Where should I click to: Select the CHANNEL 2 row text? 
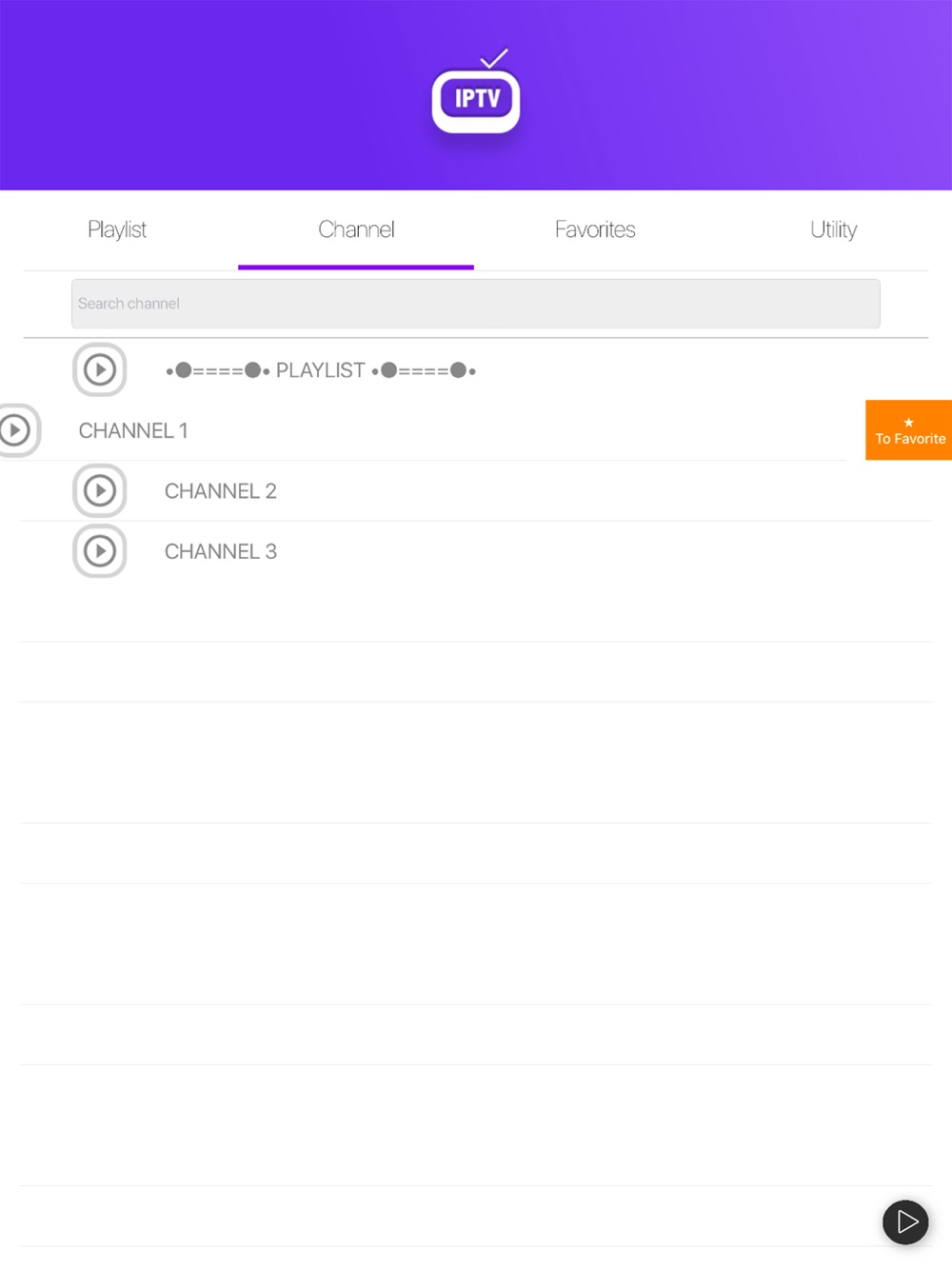pos(221,491)
